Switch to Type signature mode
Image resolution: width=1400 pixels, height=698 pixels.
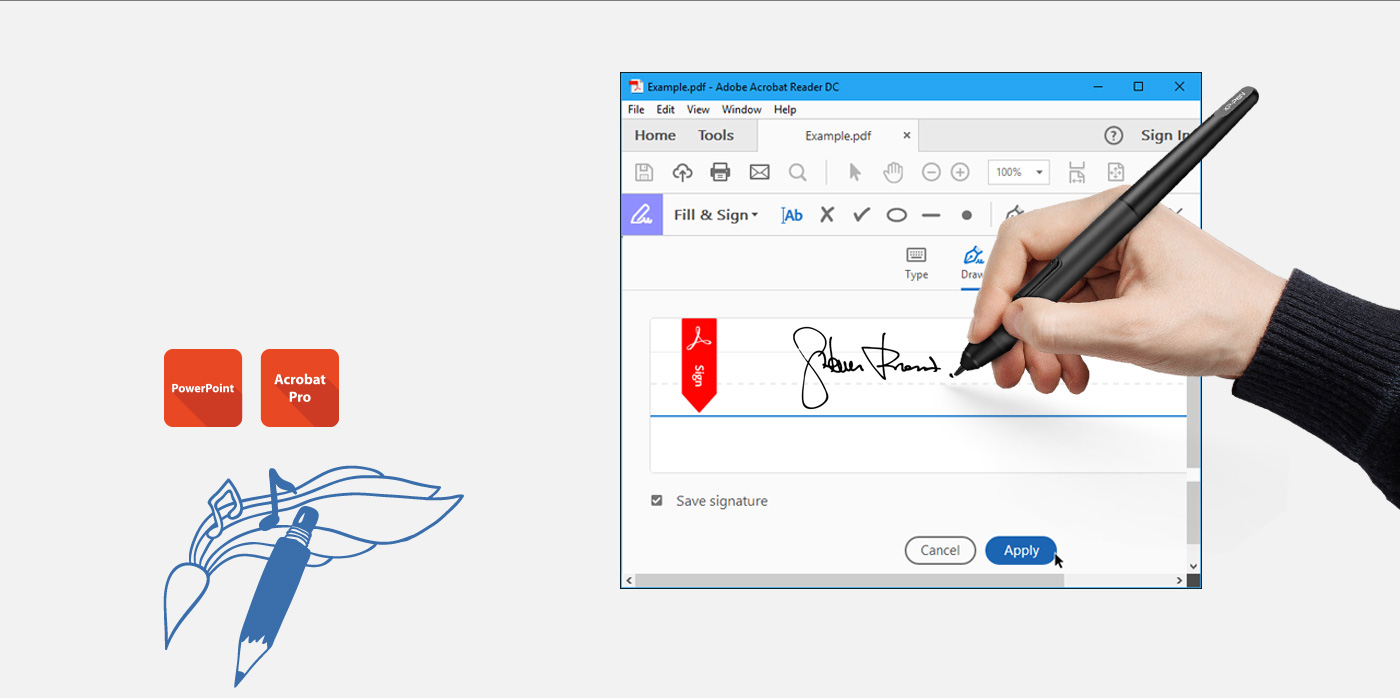point(915,263)
